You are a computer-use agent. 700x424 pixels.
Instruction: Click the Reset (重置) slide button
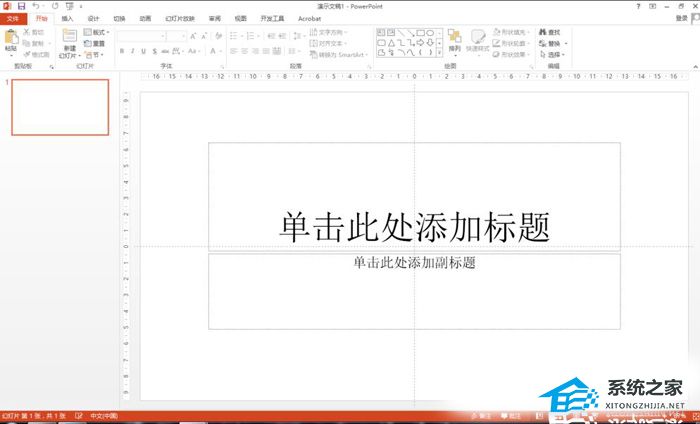96,44
